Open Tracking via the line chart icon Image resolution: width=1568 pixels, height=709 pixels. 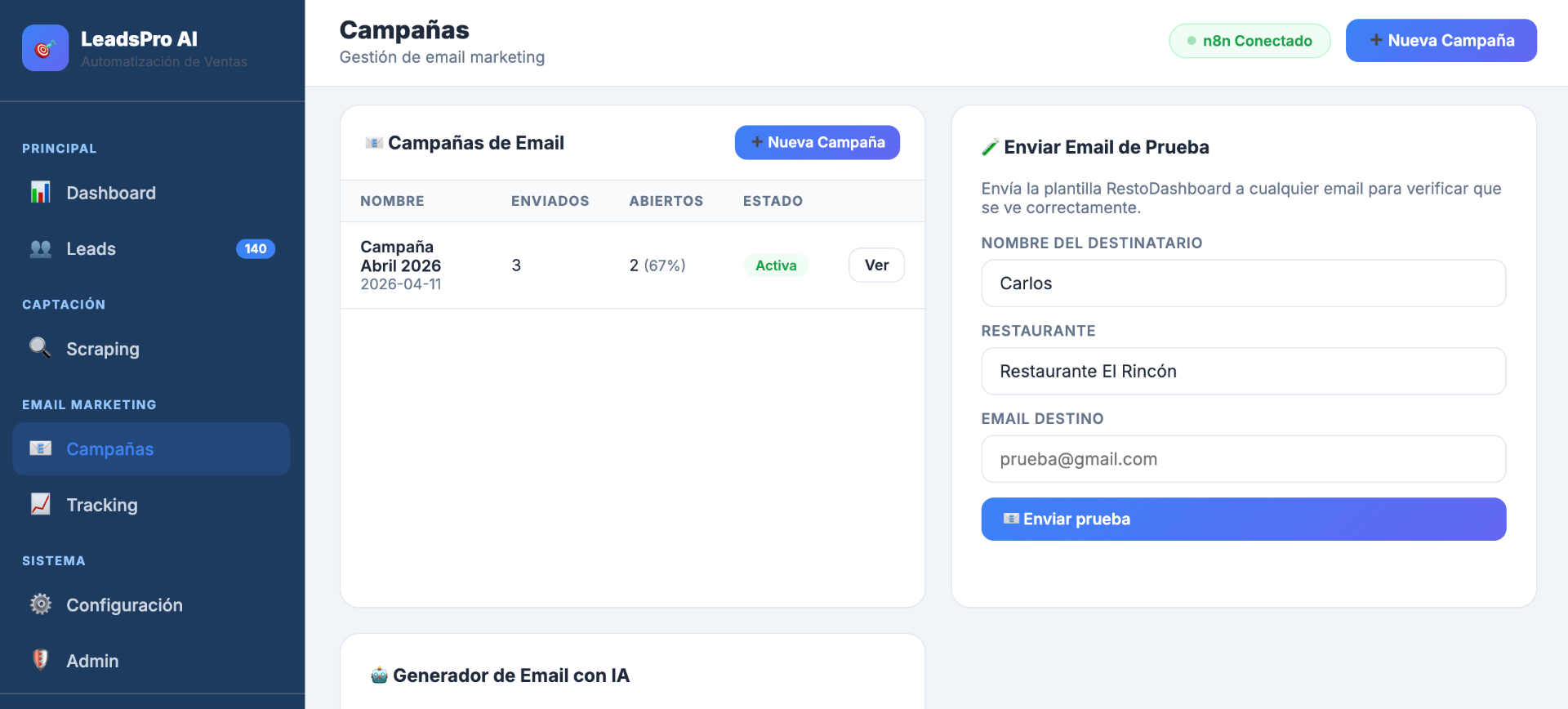[x=41, y=505]
